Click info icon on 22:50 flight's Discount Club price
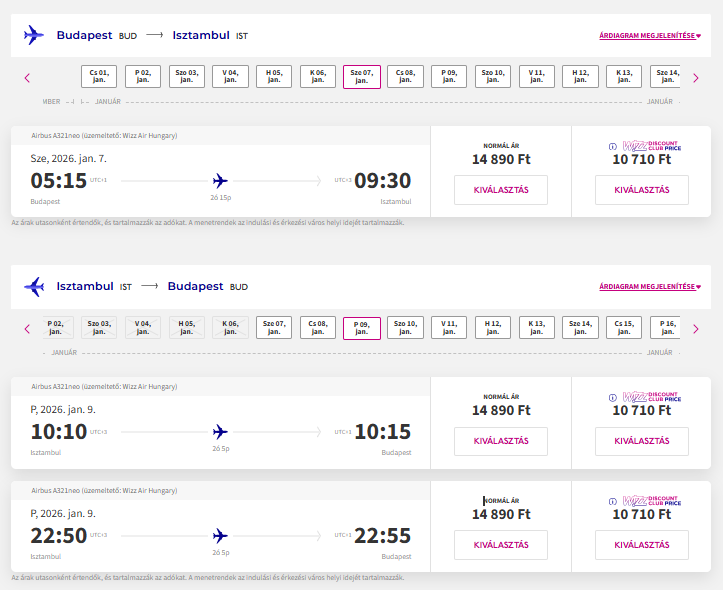Viewport: 723px width, 590px height. pyautogui.click(x=612, y=501)
